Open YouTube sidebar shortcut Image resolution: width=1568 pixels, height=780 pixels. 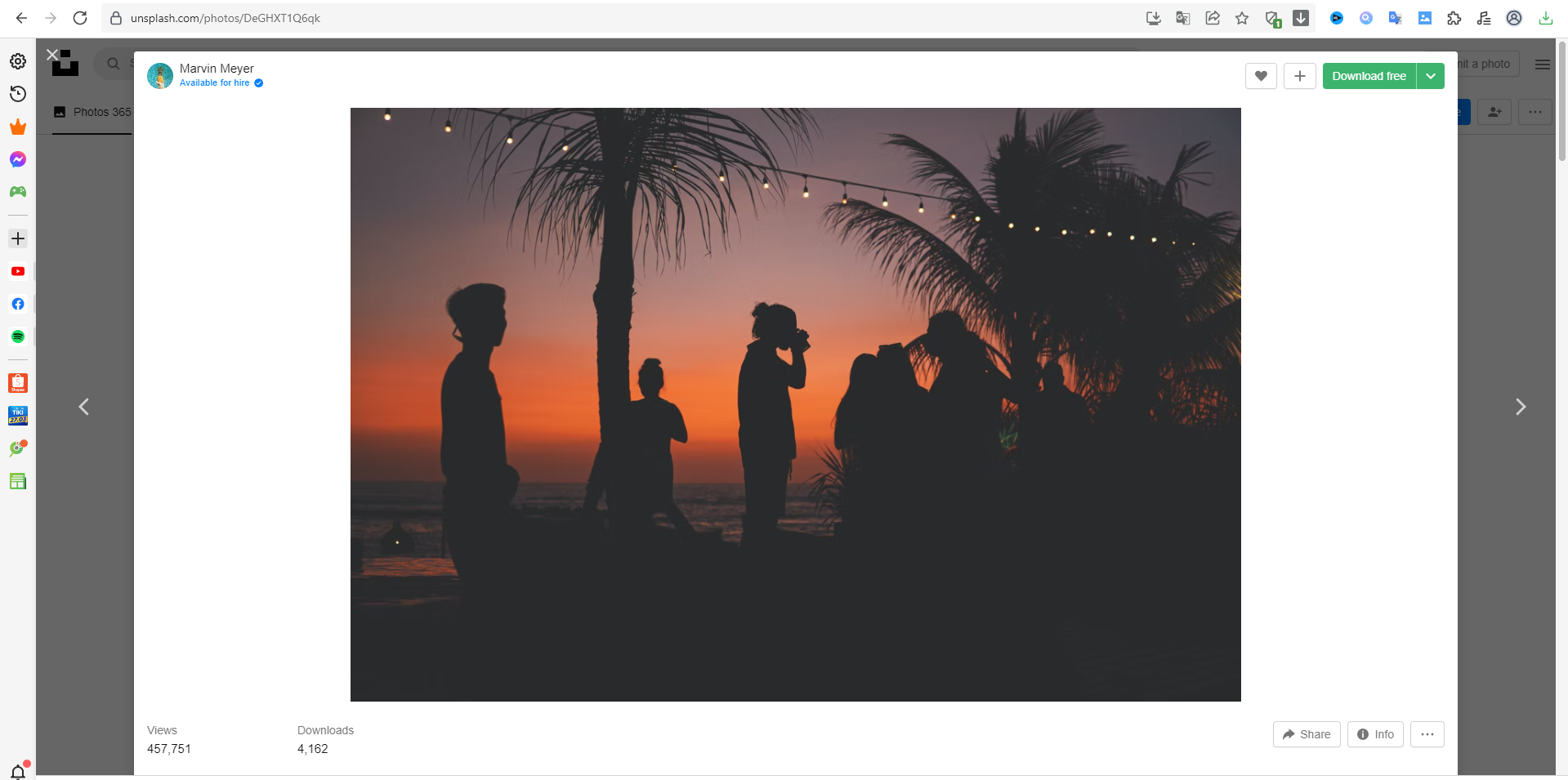[18, 271]
